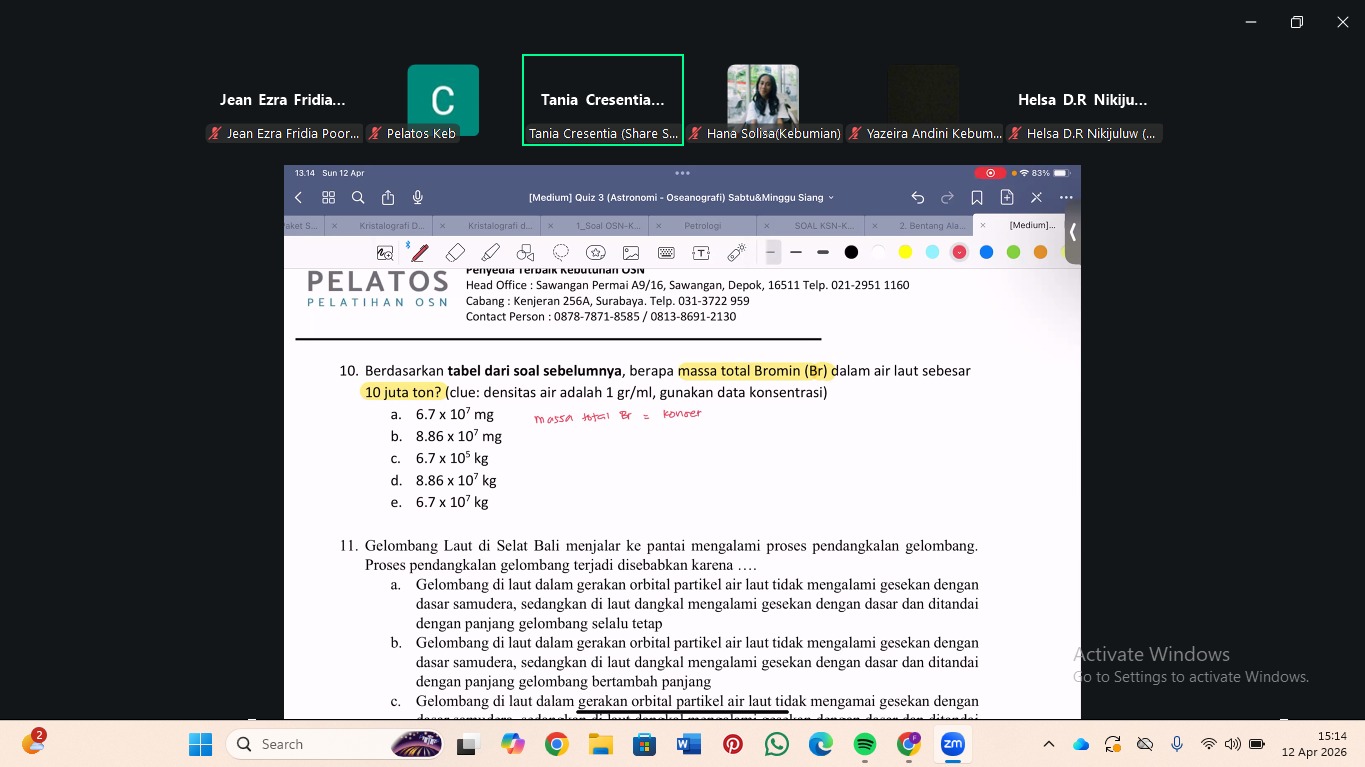Viewport: 1365px width, 767px height.
Task: Bookmark the current page
Action: coord(977,198)
